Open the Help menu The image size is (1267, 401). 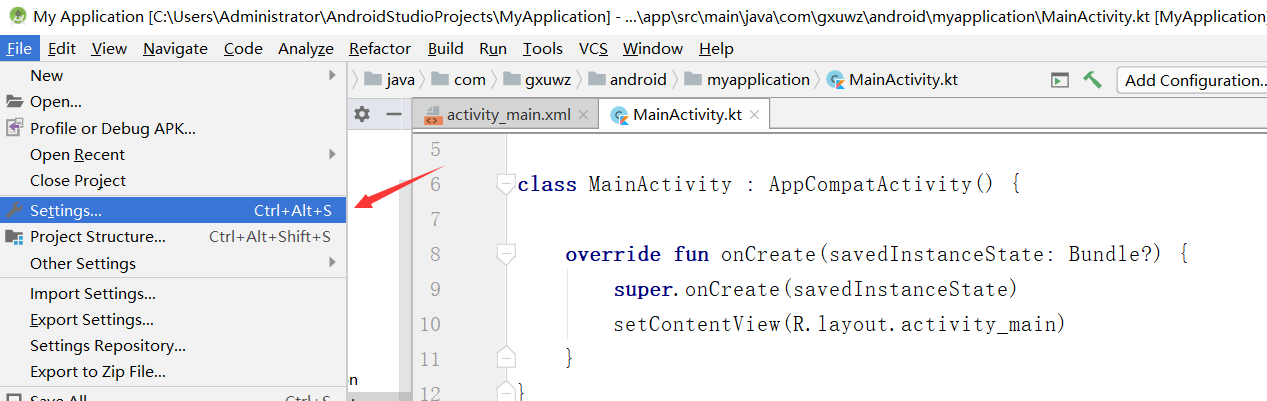pyautogui.click(x=716, y=48)
